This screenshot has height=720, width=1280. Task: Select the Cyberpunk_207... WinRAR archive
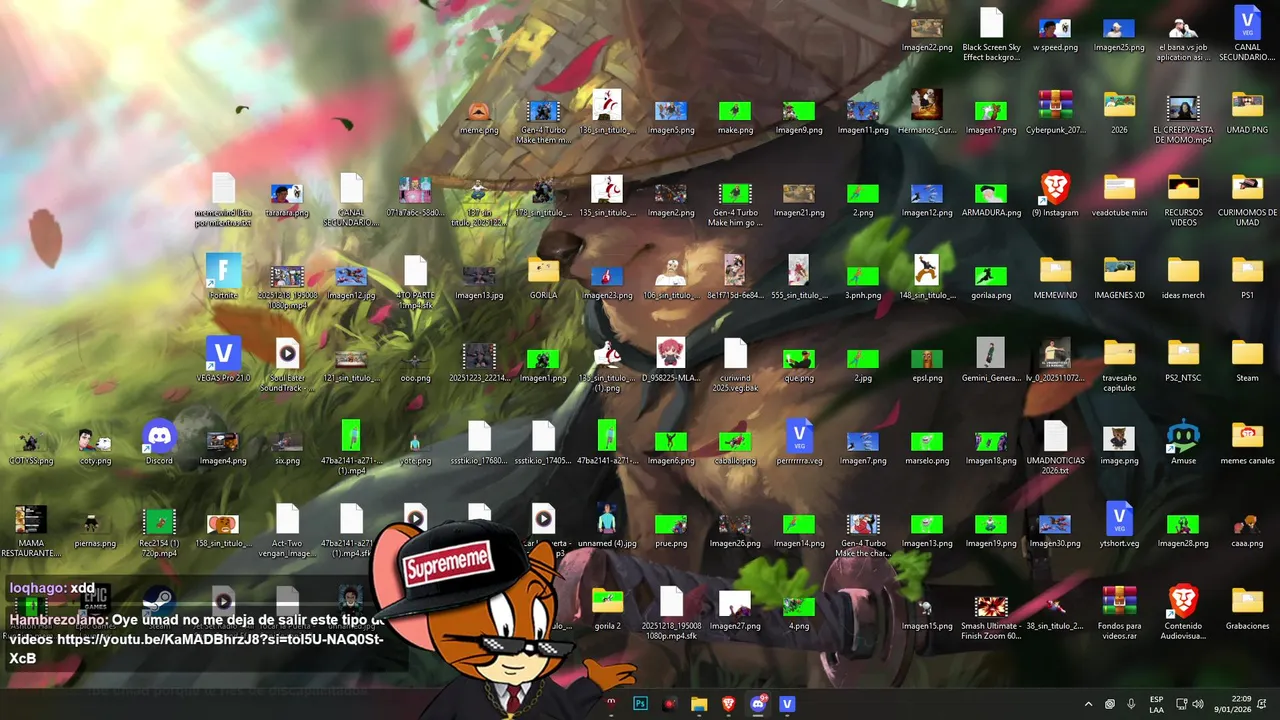click(x=1055, y=112)
